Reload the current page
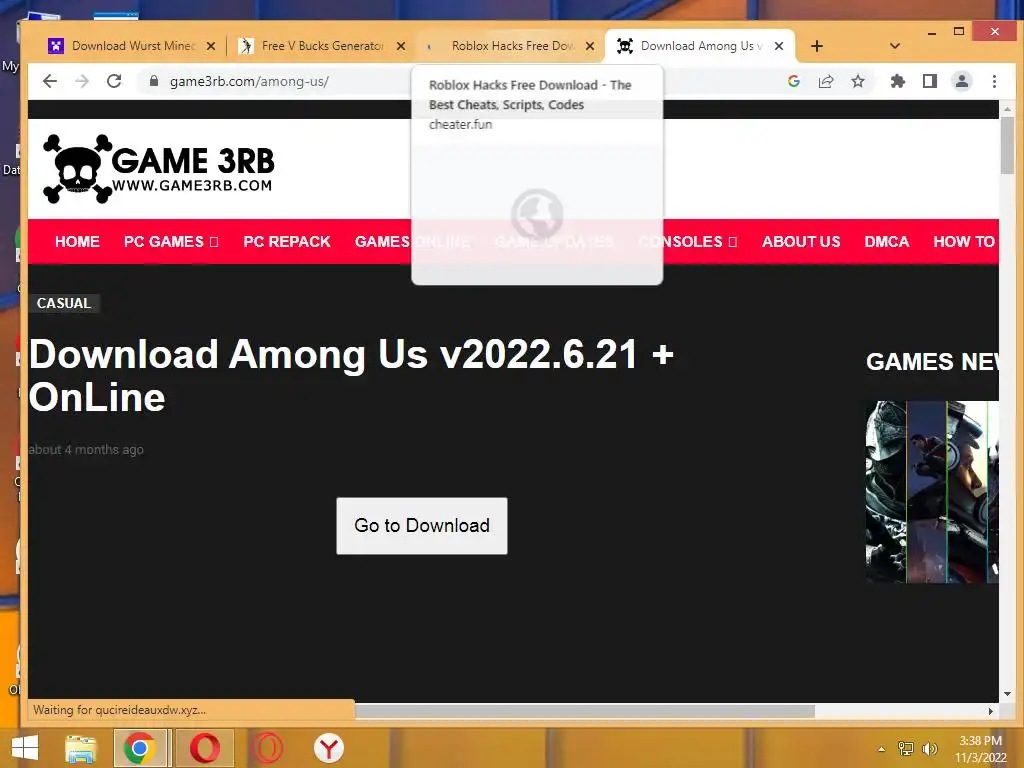This screenshot has width=1024, height=768. pos(114,81)
